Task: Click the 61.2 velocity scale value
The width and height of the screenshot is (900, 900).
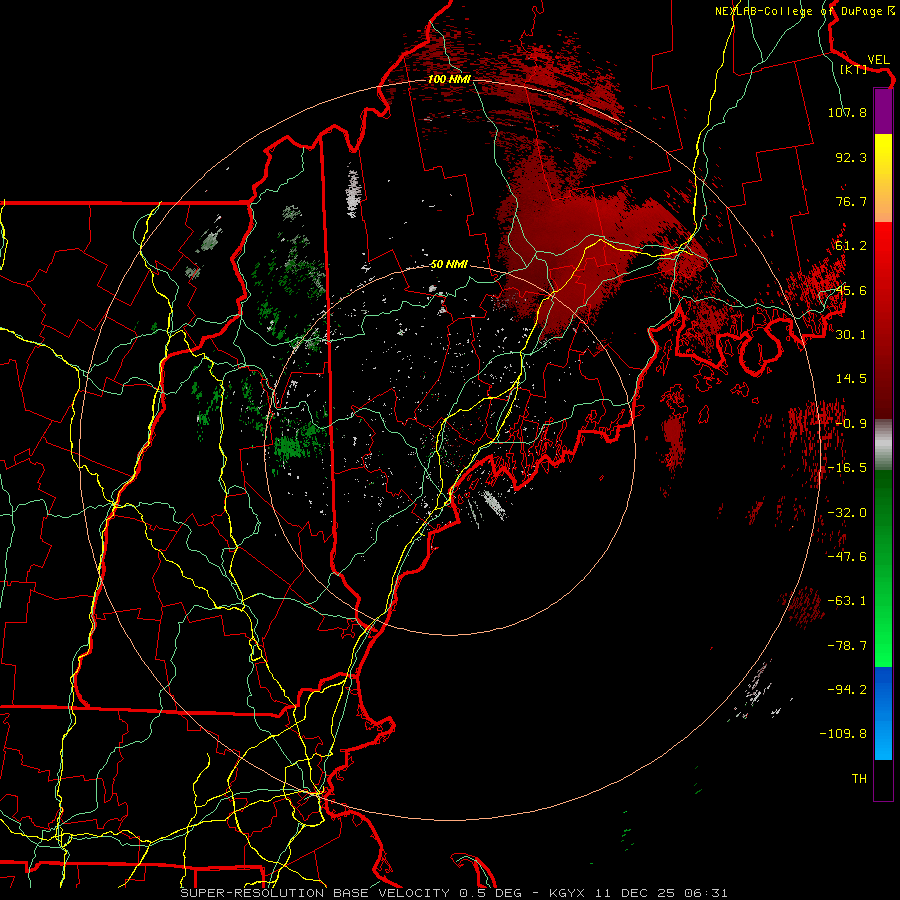Action: point(851,246)
